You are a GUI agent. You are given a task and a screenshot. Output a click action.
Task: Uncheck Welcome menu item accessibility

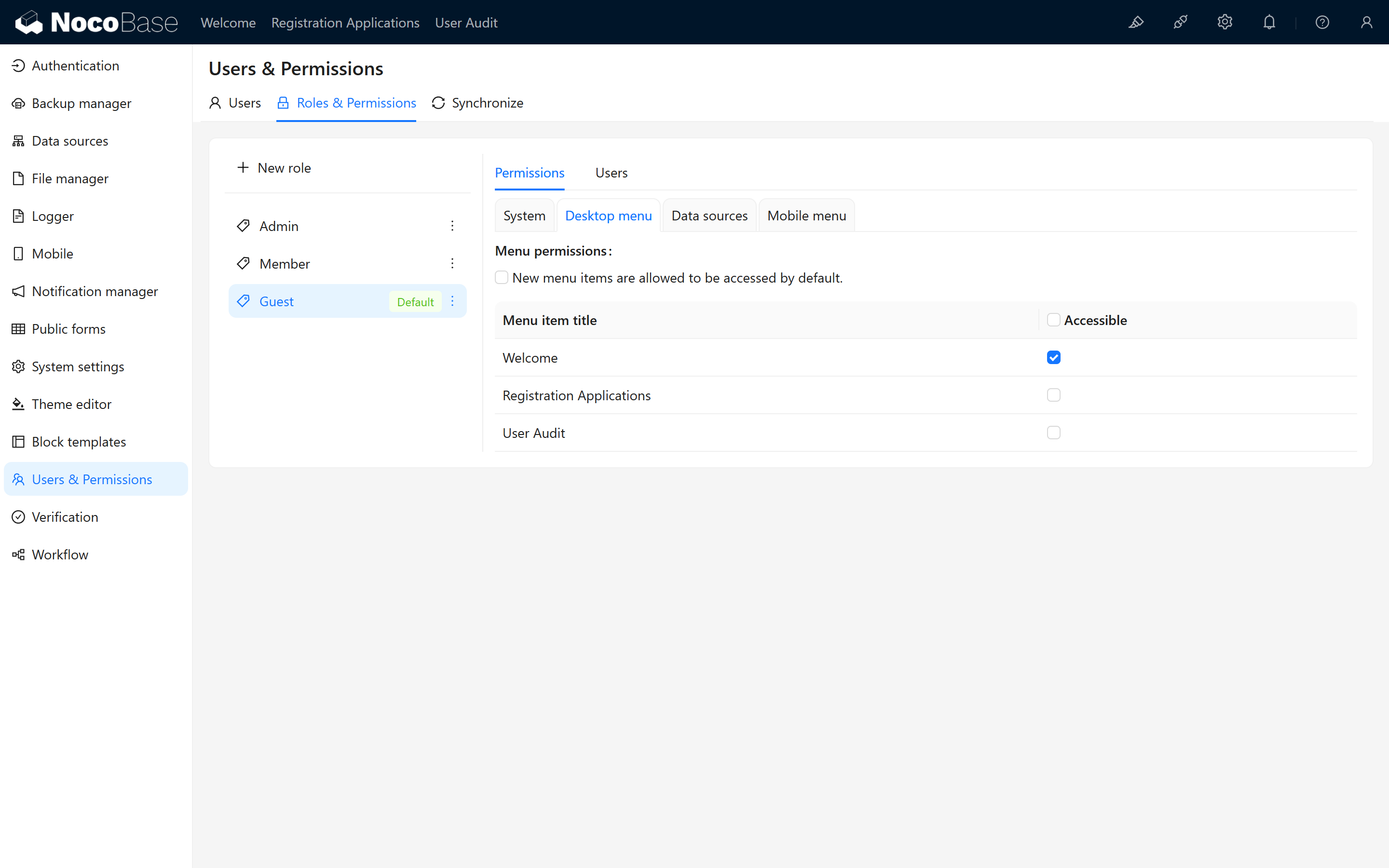point(1053,358)
